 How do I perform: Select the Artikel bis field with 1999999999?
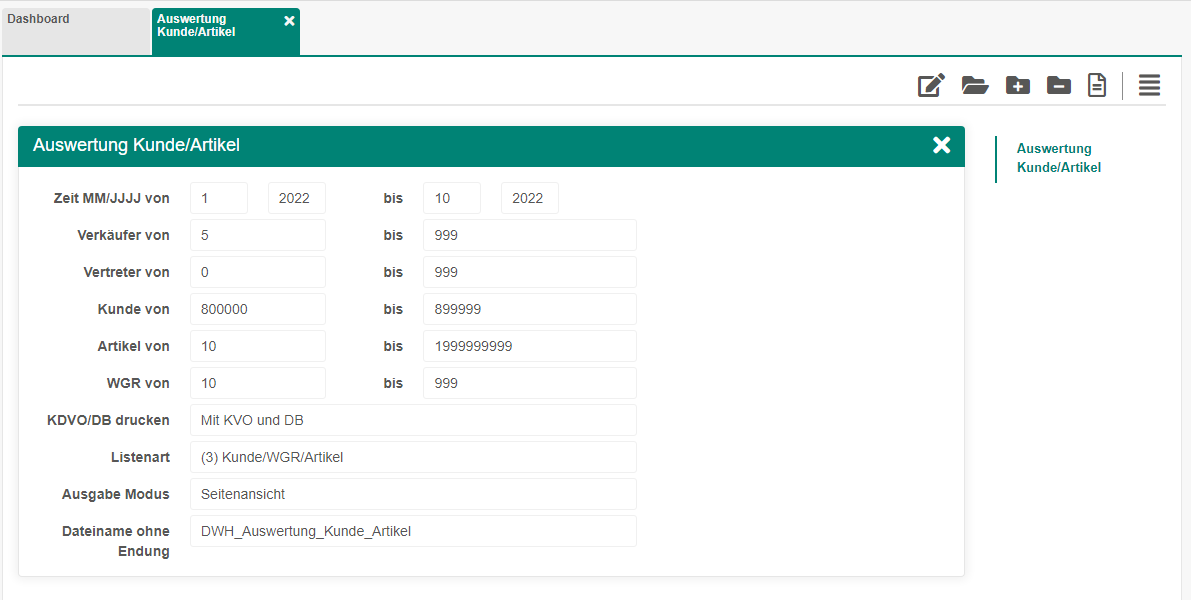(529, 346)
